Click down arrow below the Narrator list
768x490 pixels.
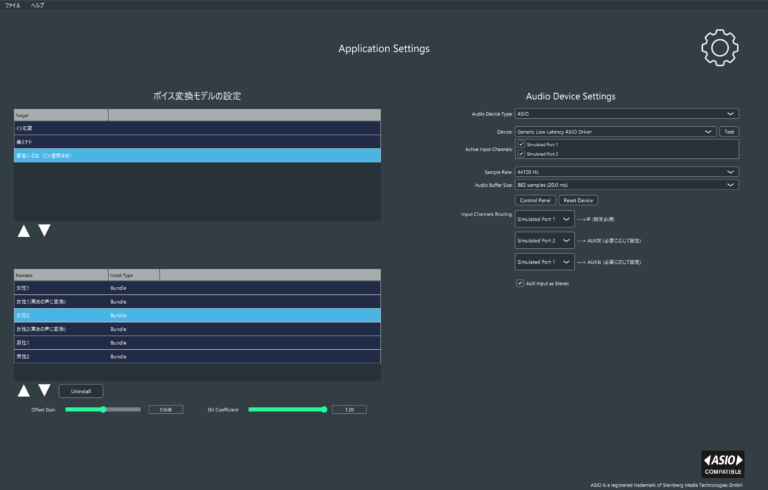[44, 390]
